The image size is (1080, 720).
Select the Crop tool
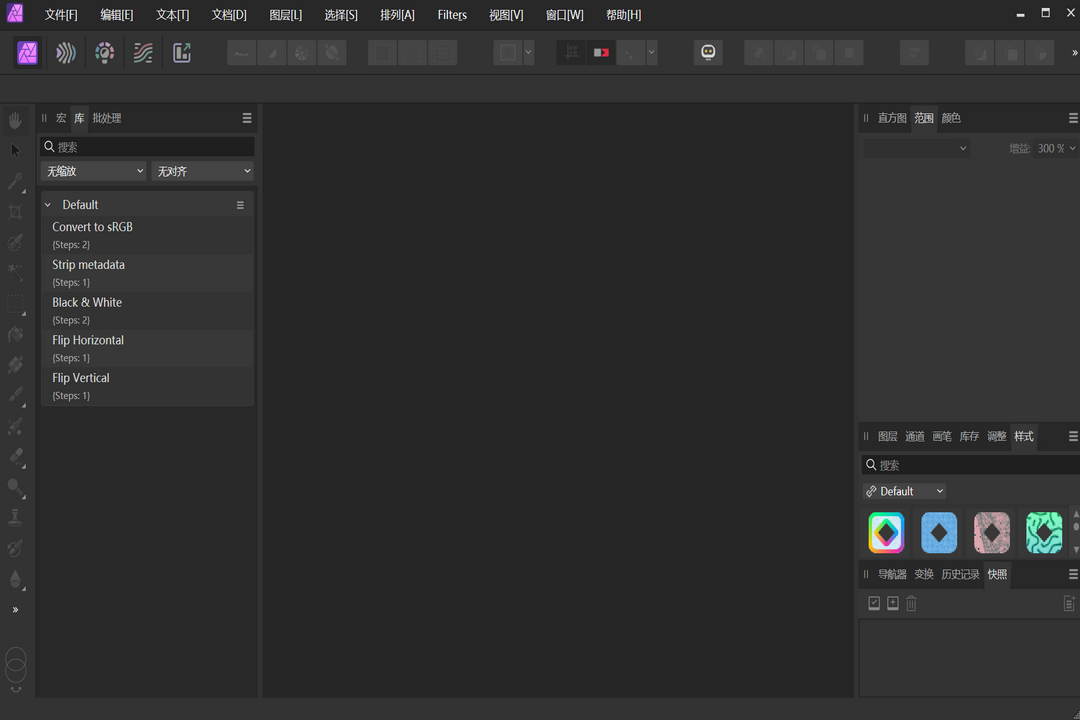coord(15,211)
